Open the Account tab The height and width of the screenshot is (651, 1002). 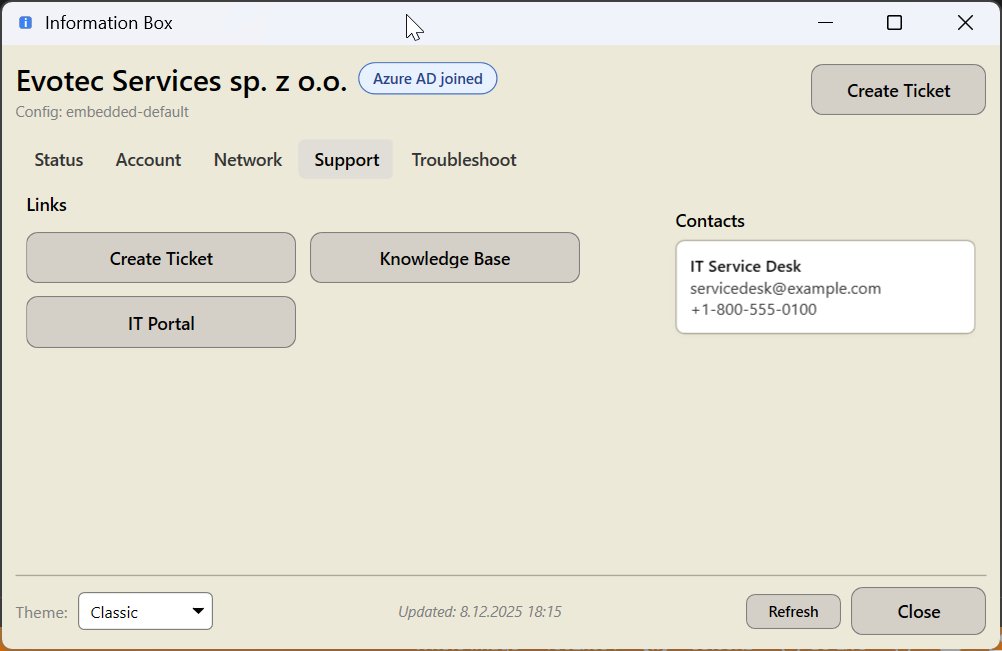pyautogui.click(x=148, y=160)
